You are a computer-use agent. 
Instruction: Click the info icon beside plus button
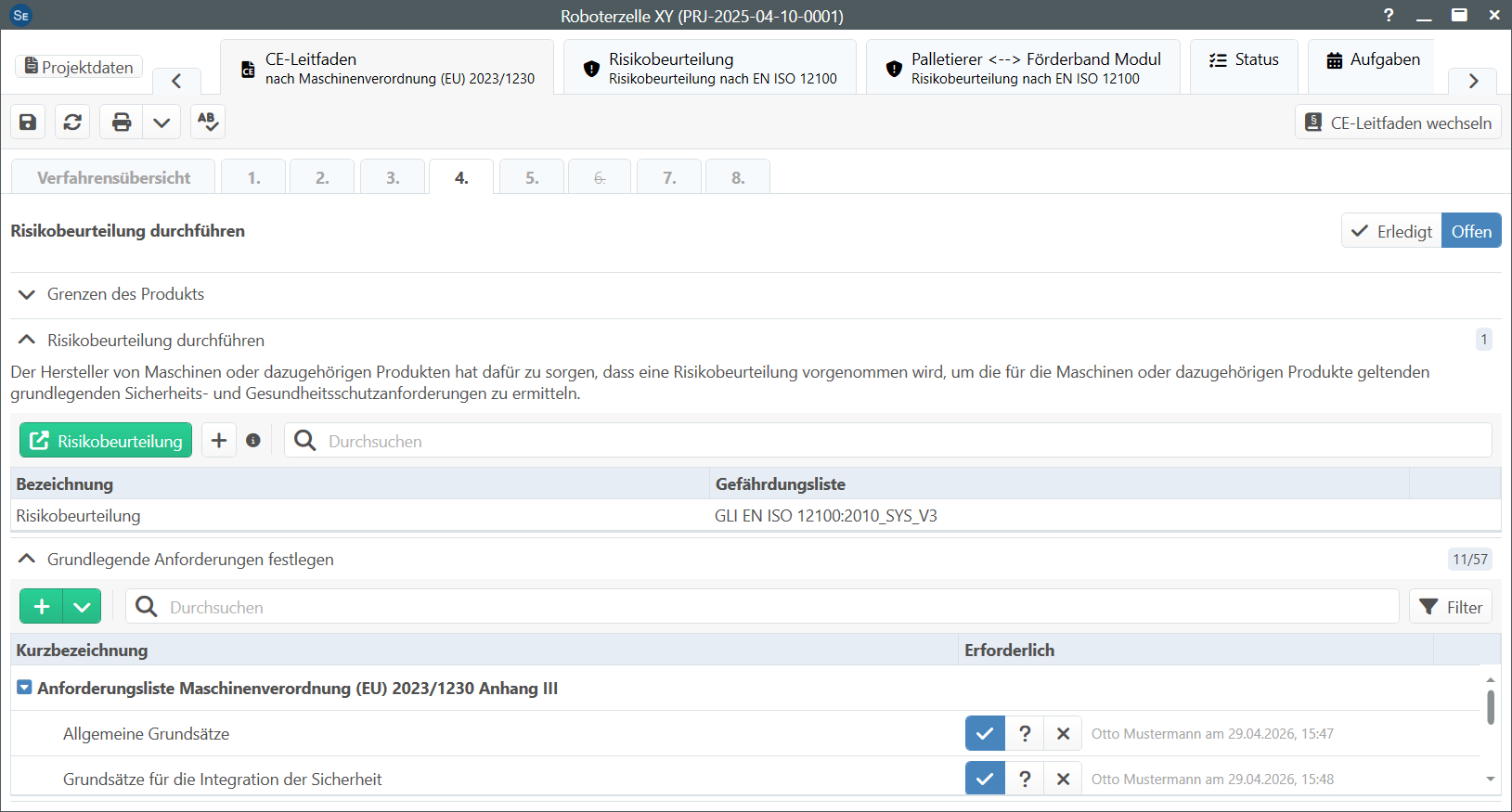click(x=253, y=441)
